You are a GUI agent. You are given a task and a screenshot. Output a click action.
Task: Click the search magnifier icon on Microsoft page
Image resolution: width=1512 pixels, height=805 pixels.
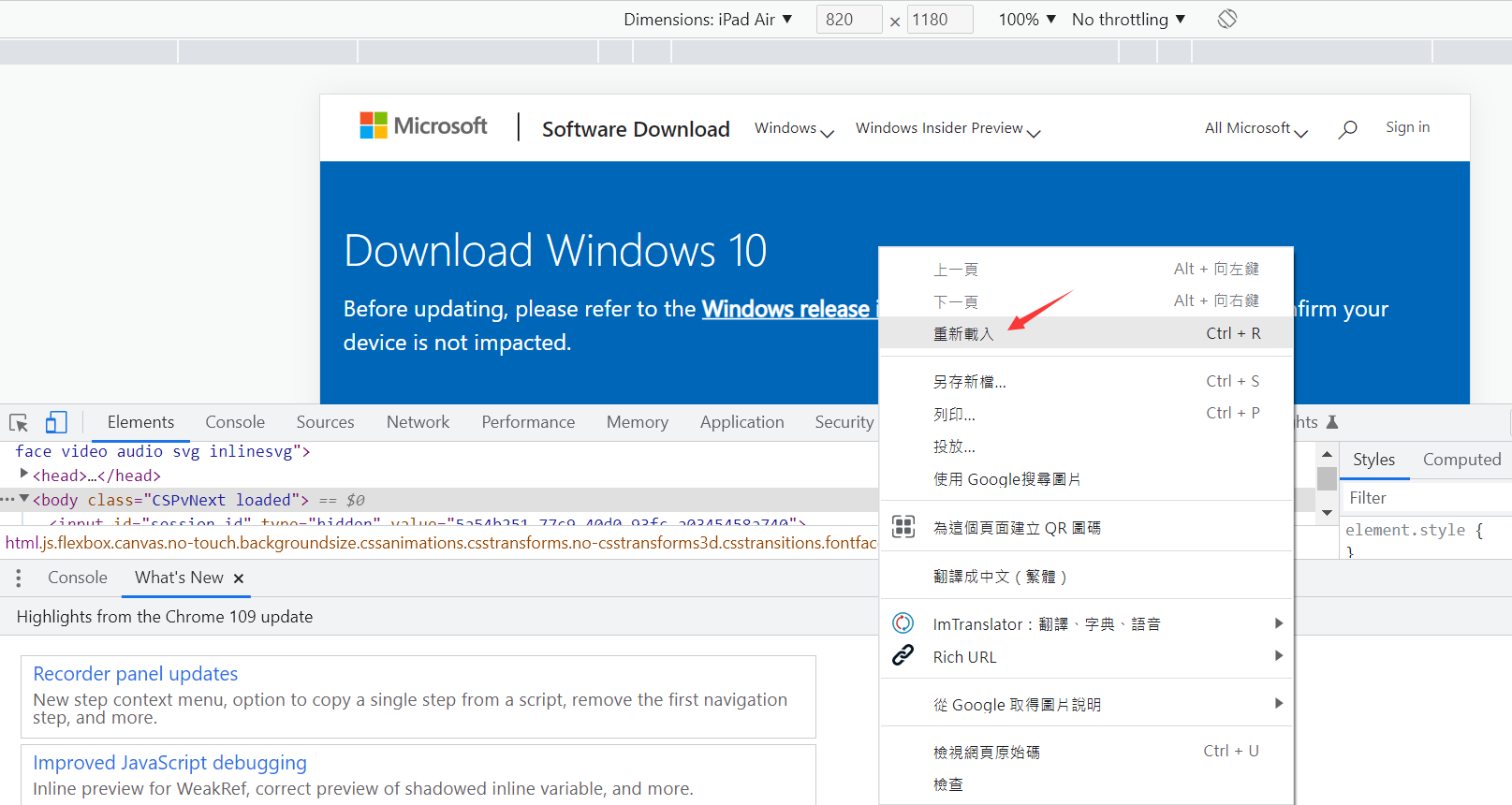tap(1347, 129)
